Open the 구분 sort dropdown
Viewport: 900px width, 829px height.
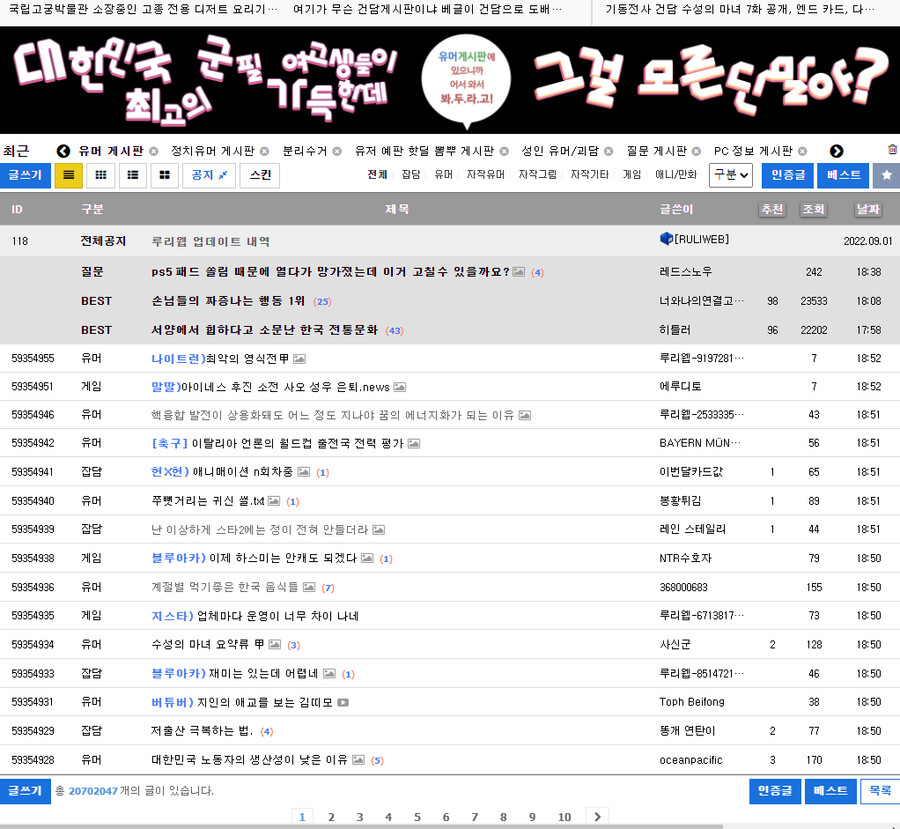click(x=733, y=175)
